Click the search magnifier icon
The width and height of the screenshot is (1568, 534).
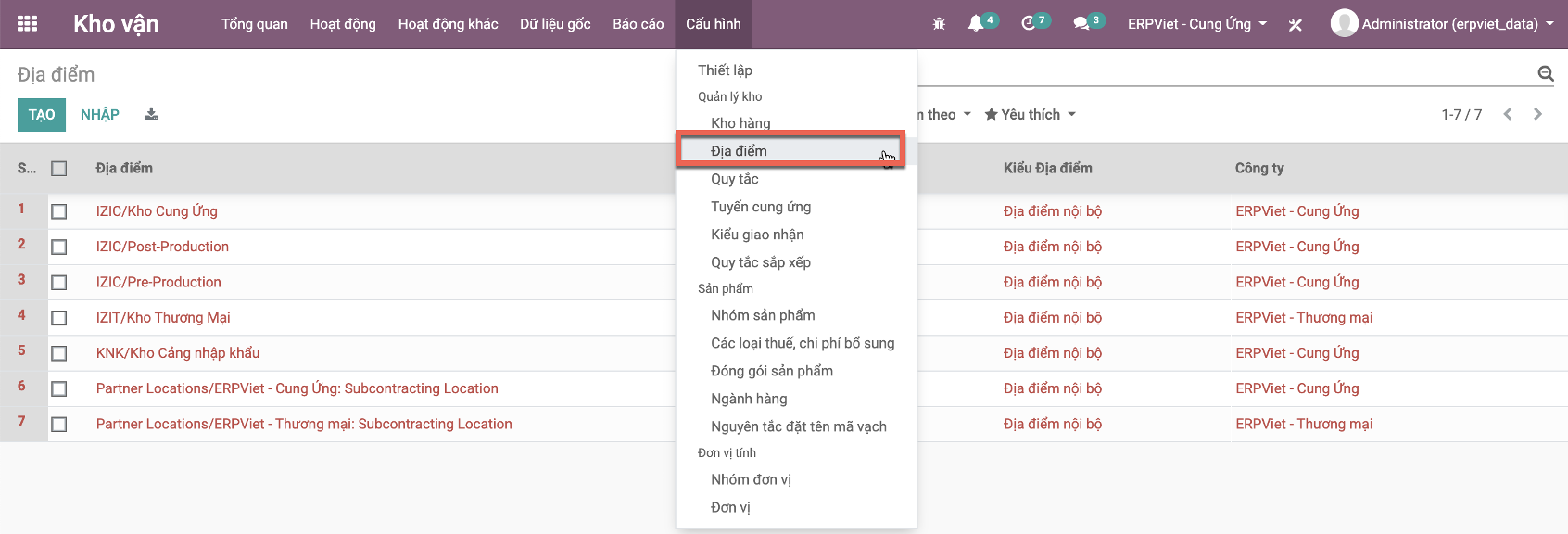(1545, 74)
